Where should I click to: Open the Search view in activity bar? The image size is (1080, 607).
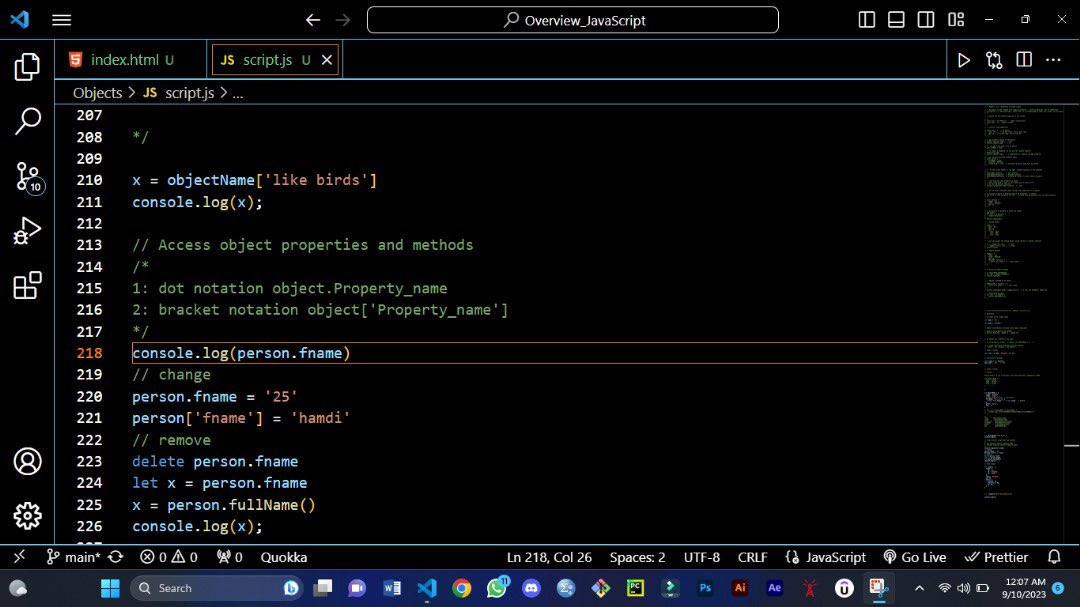(x=28, y=121)
